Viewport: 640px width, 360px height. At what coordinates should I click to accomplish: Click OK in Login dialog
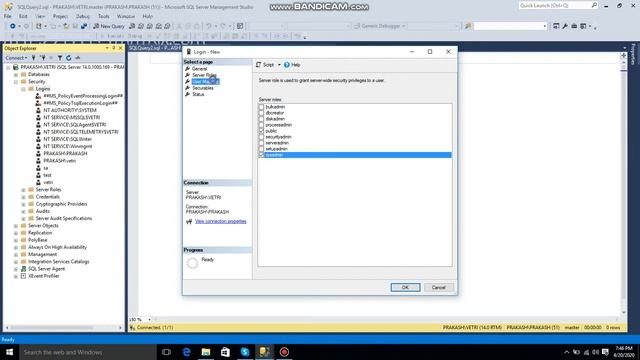pos(405,287)
